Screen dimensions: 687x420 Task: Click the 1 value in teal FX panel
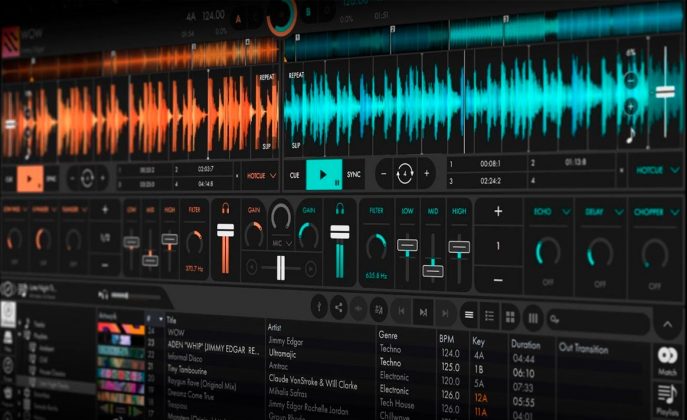pos(498,246)
